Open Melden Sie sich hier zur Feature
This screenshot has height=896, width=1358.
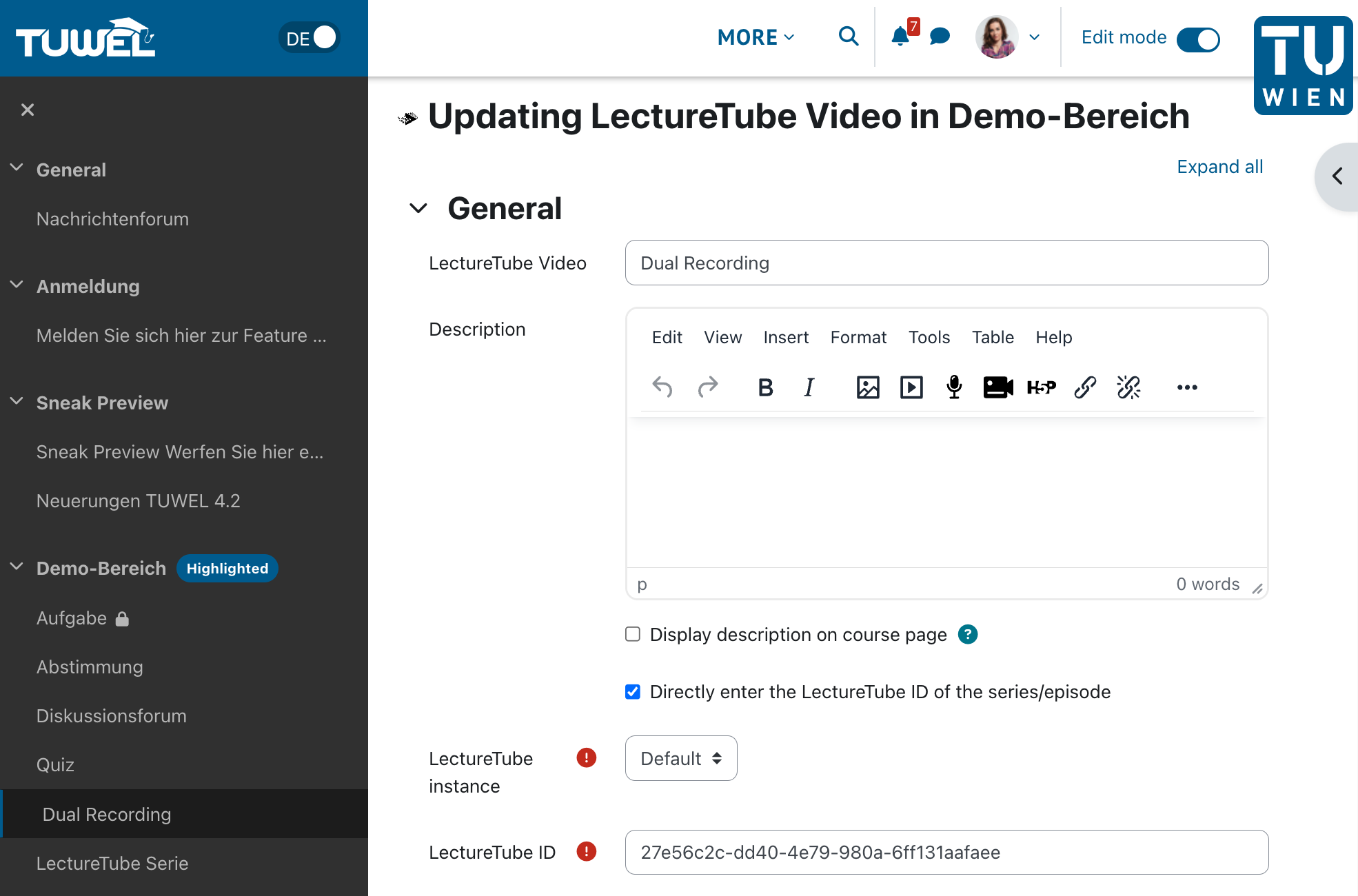[181, 336]
